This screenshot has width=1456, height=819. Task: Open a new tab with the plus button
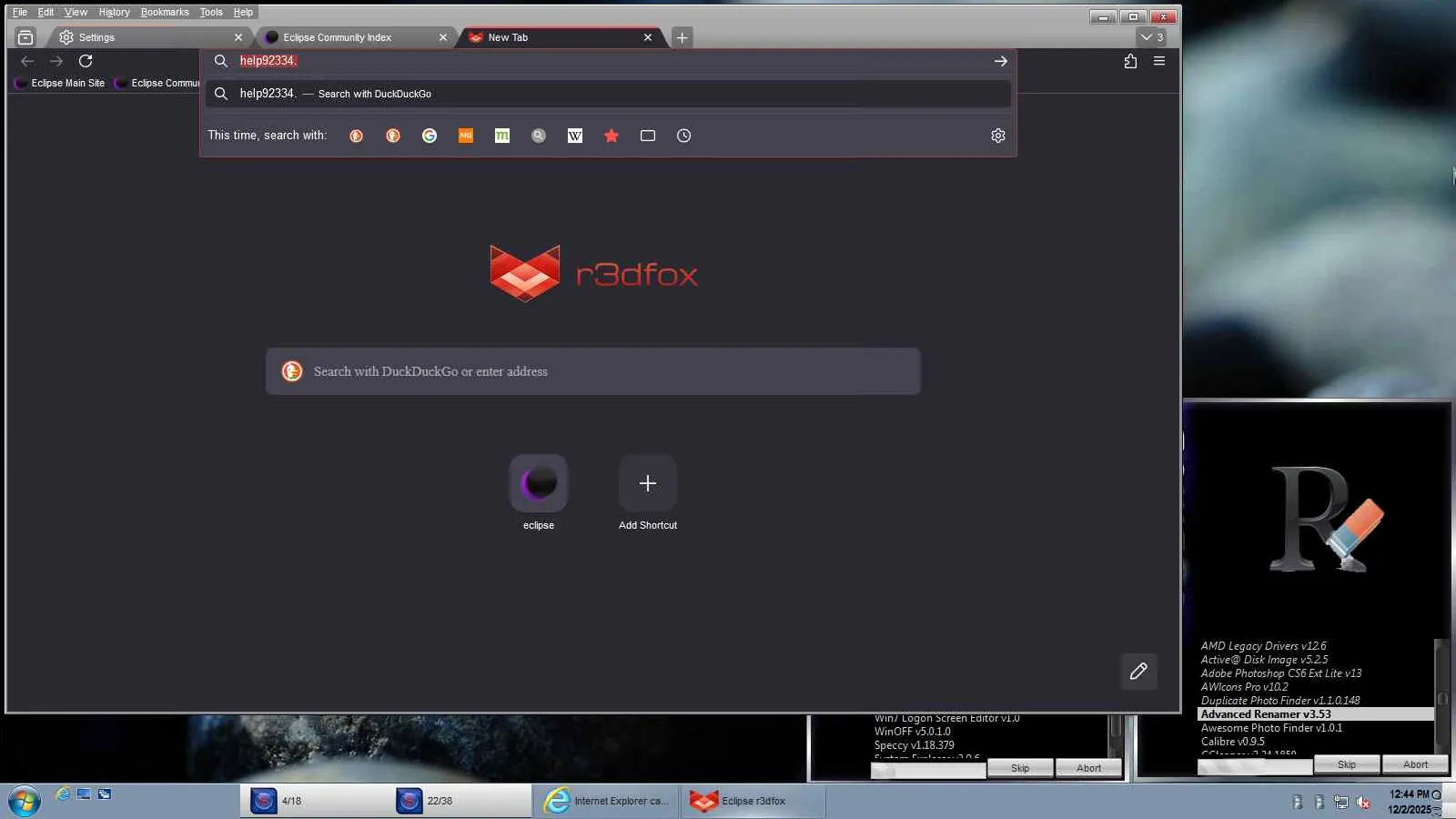(x=682, y=37)
